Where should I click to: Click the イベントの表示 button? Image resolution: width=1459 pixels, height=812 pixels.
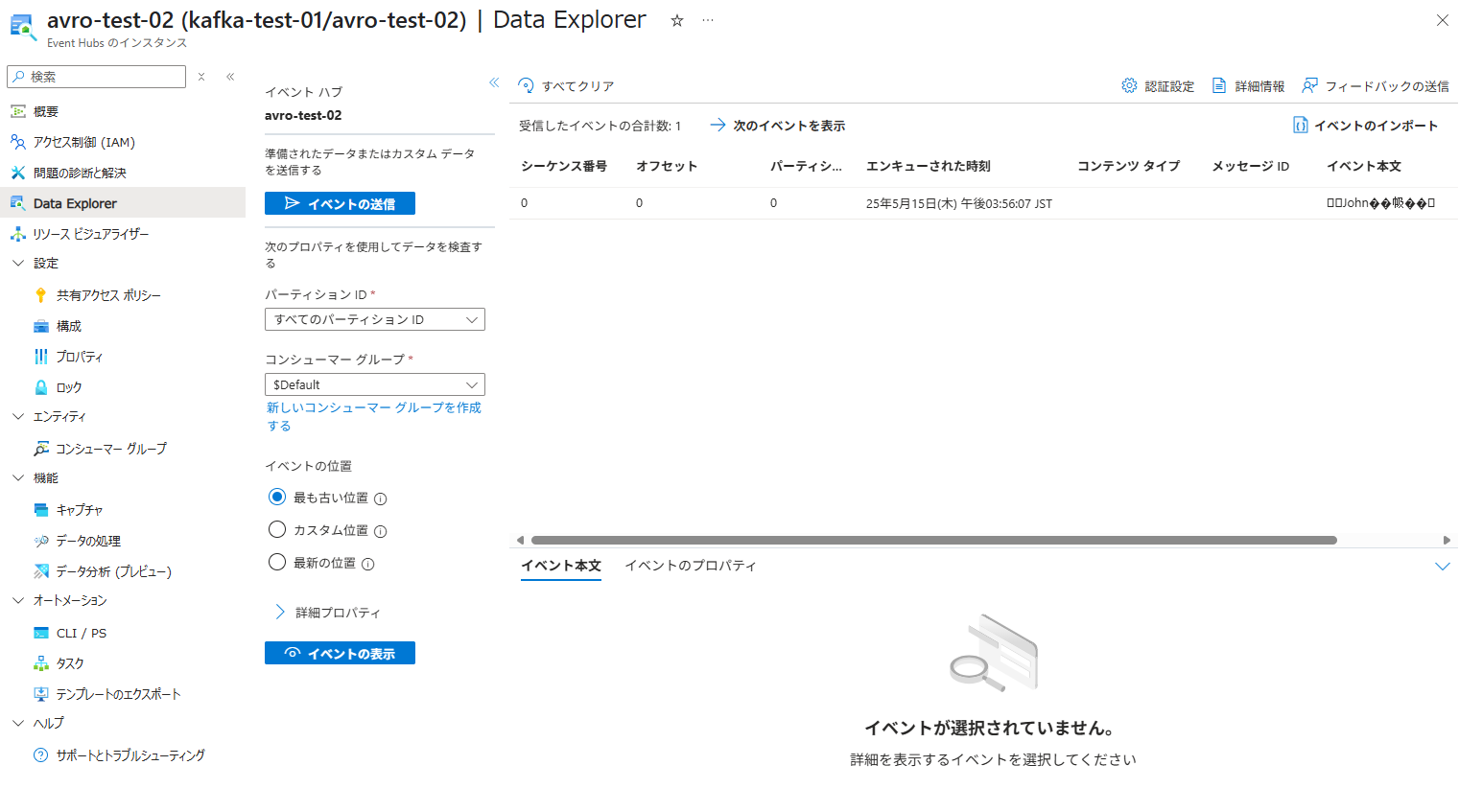tap(340, 653)
